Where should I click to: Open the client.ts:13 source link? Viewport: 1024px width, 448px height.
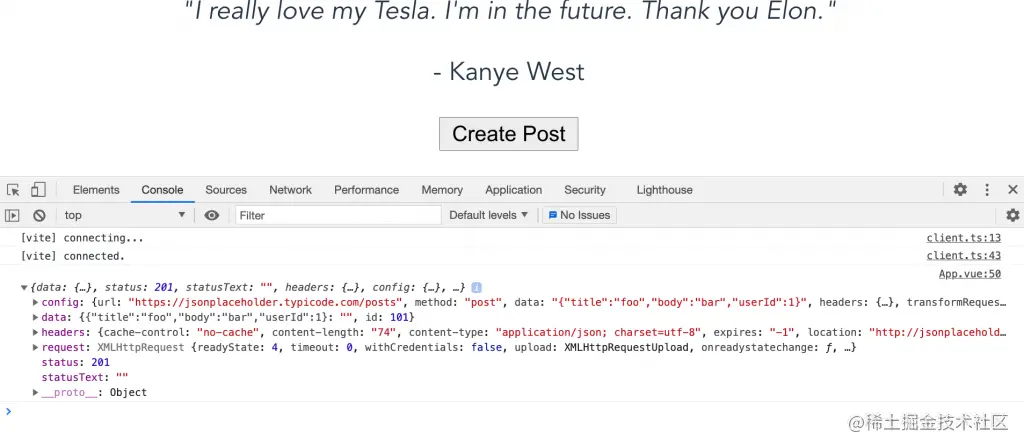[963, 238]
